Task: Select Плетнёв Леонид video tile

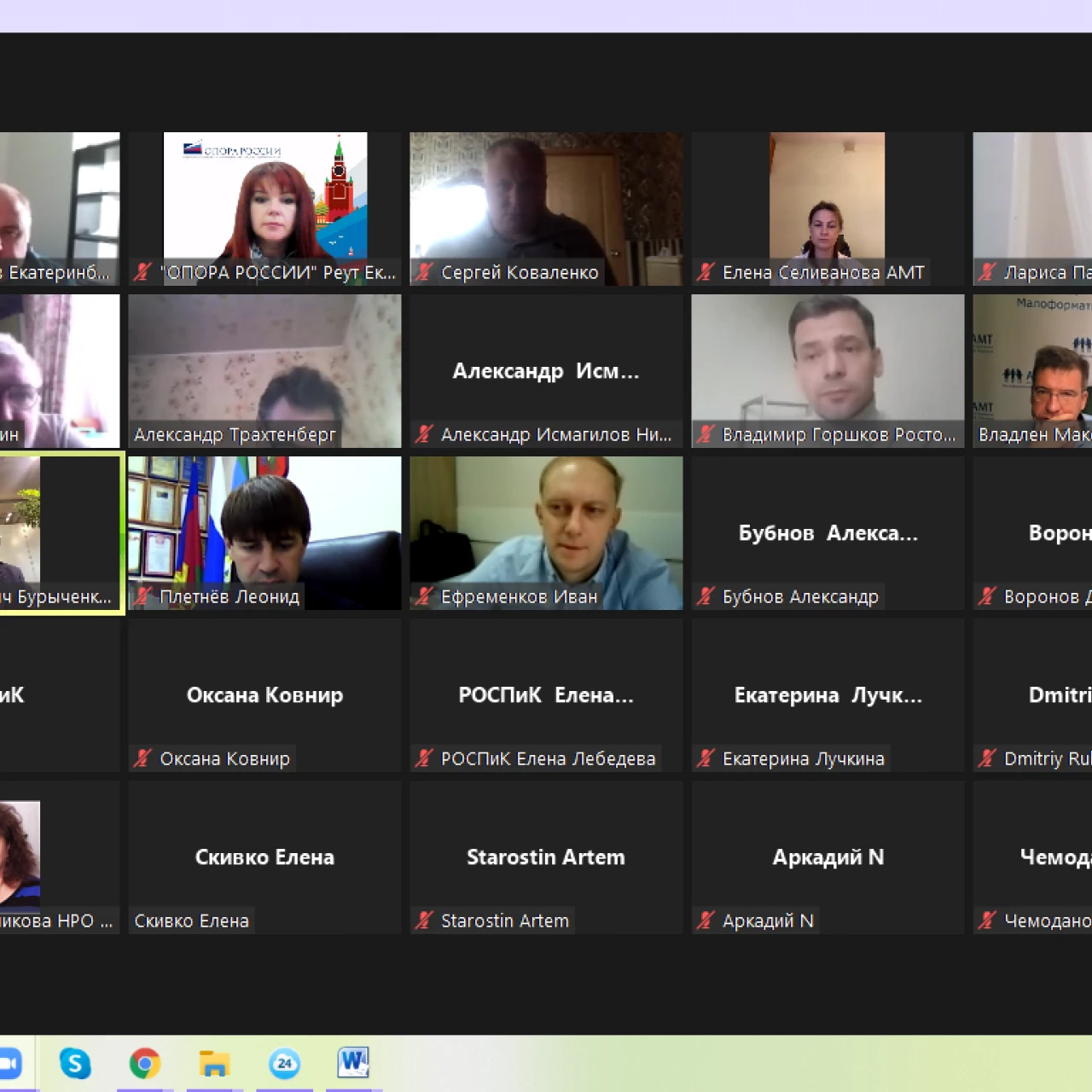Action: [264, 533]
